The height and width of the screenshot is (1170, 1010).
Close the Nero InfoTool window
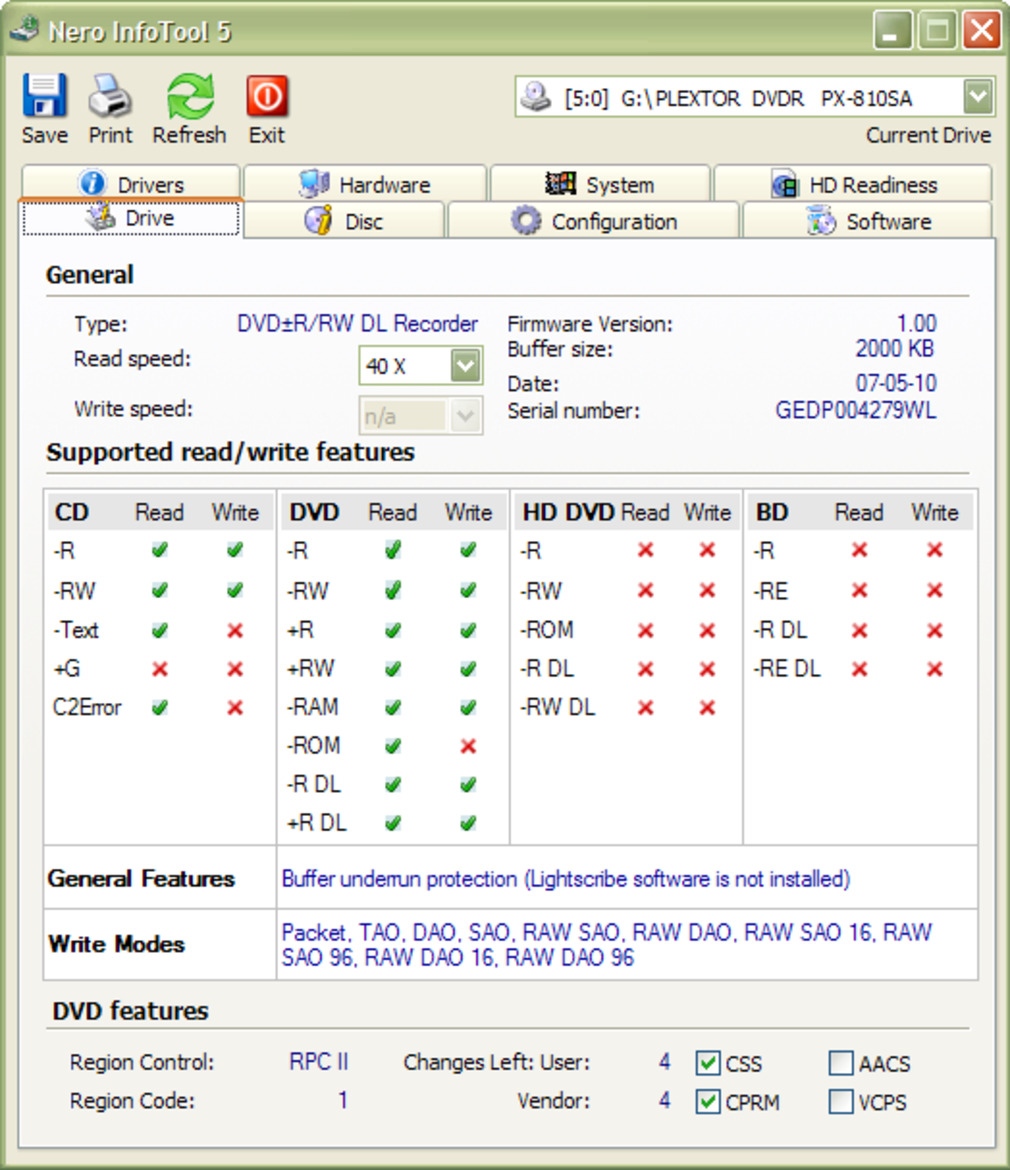pos(981,31)
